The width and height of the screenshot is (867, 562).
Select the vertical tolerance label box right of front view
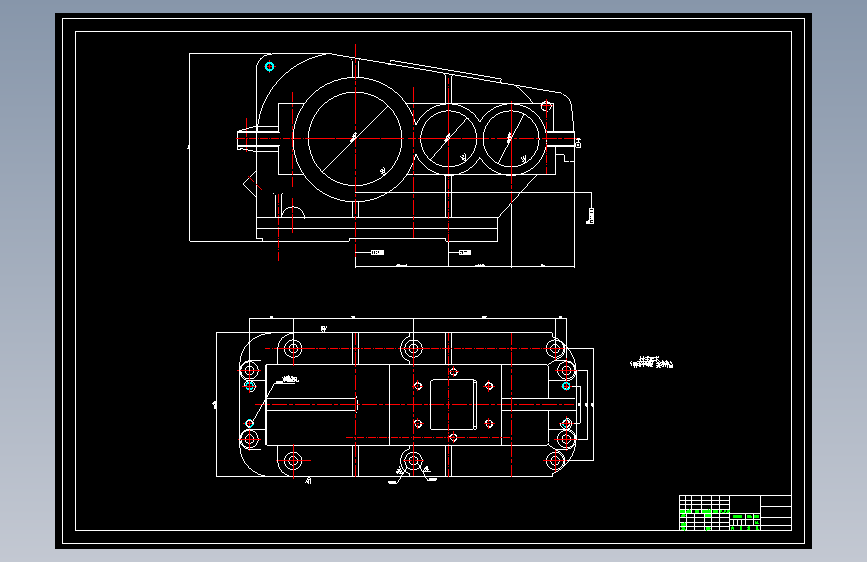pyautogui.click(x=590, y=216)
